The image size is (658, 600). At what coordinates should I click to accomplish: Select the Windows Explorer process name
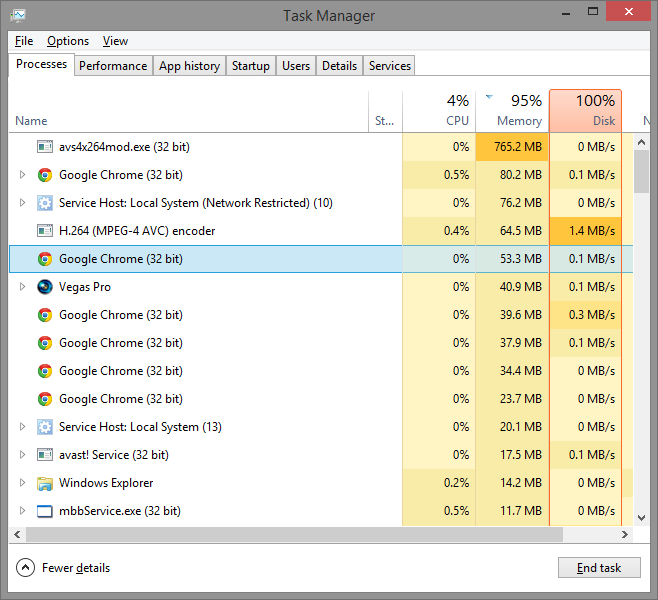[x=106, y=483]
